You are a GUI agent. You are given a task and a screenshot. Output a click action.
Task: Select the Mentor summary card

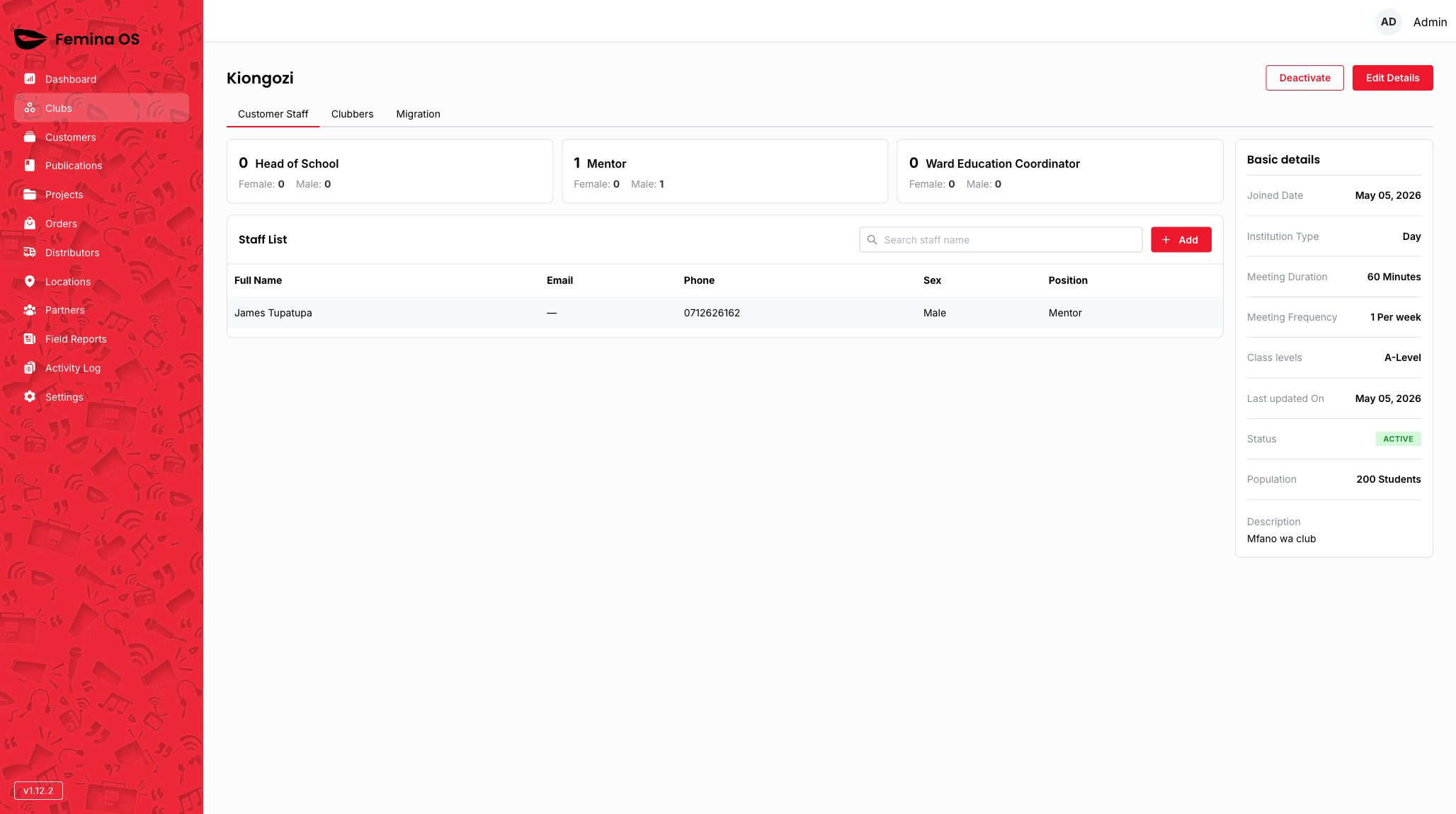point(724,171)
